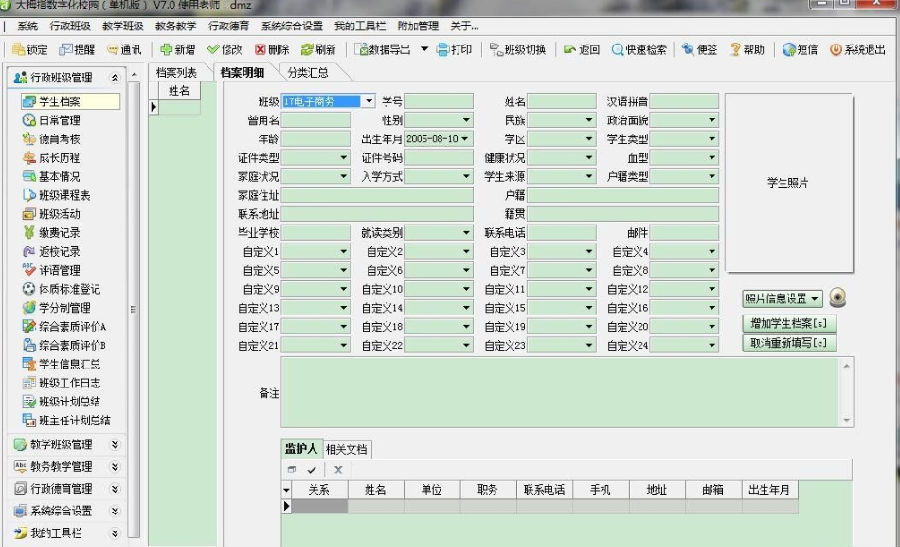Open the 出生年月 date picker dropdown
The height and width of the screenshot is (547, 900).
tap(464, 139)
